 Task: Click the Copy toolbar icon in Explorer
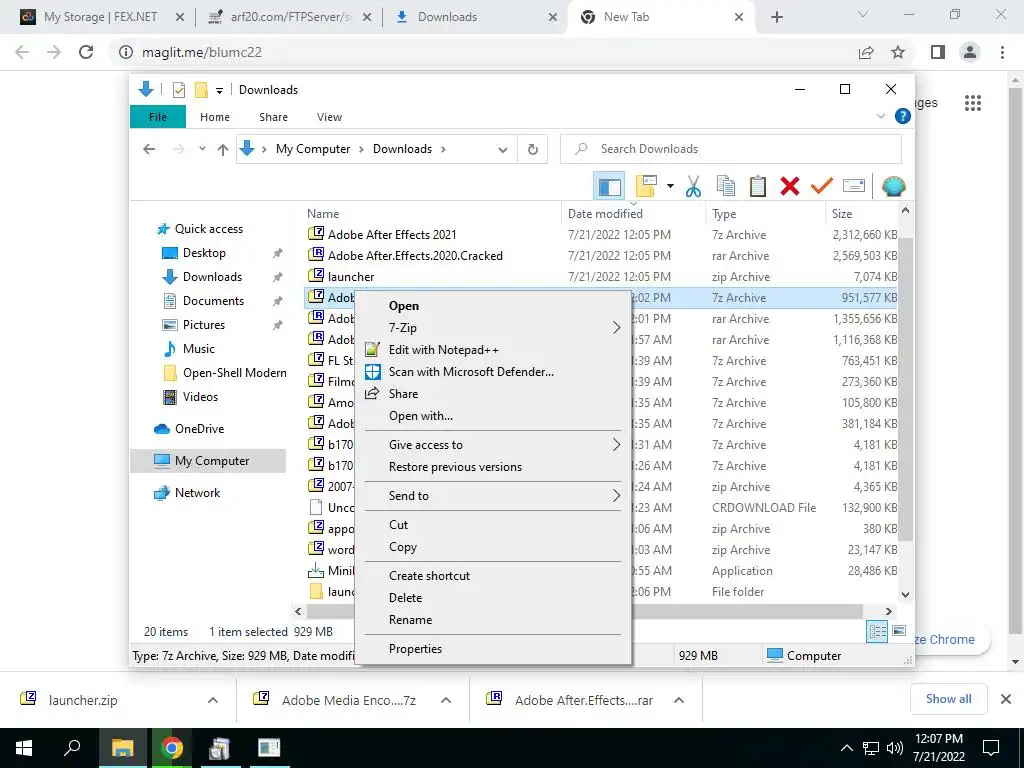coord(726,187)
